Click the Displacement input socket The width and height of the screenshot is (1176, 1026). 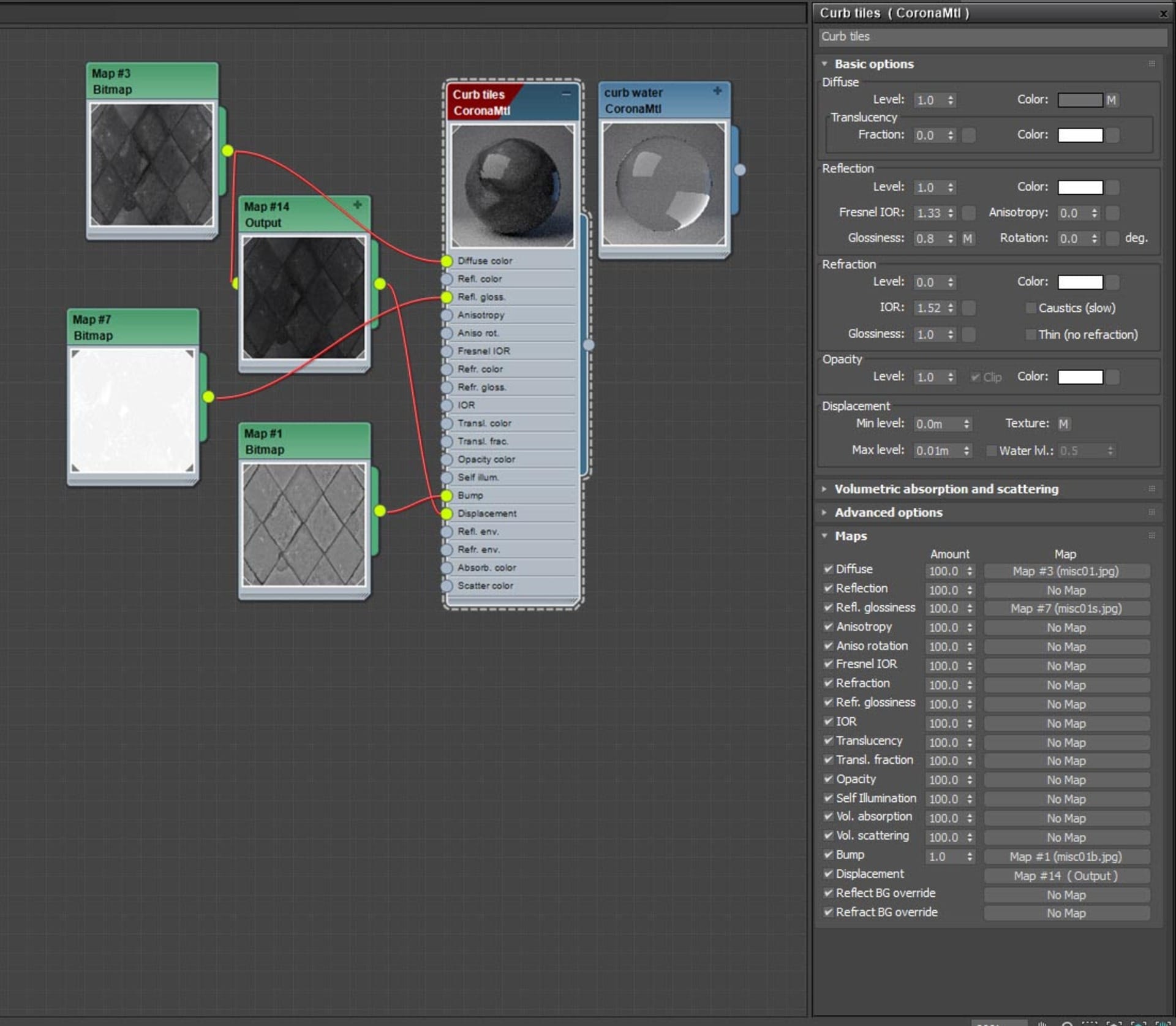tap(447, 513)
